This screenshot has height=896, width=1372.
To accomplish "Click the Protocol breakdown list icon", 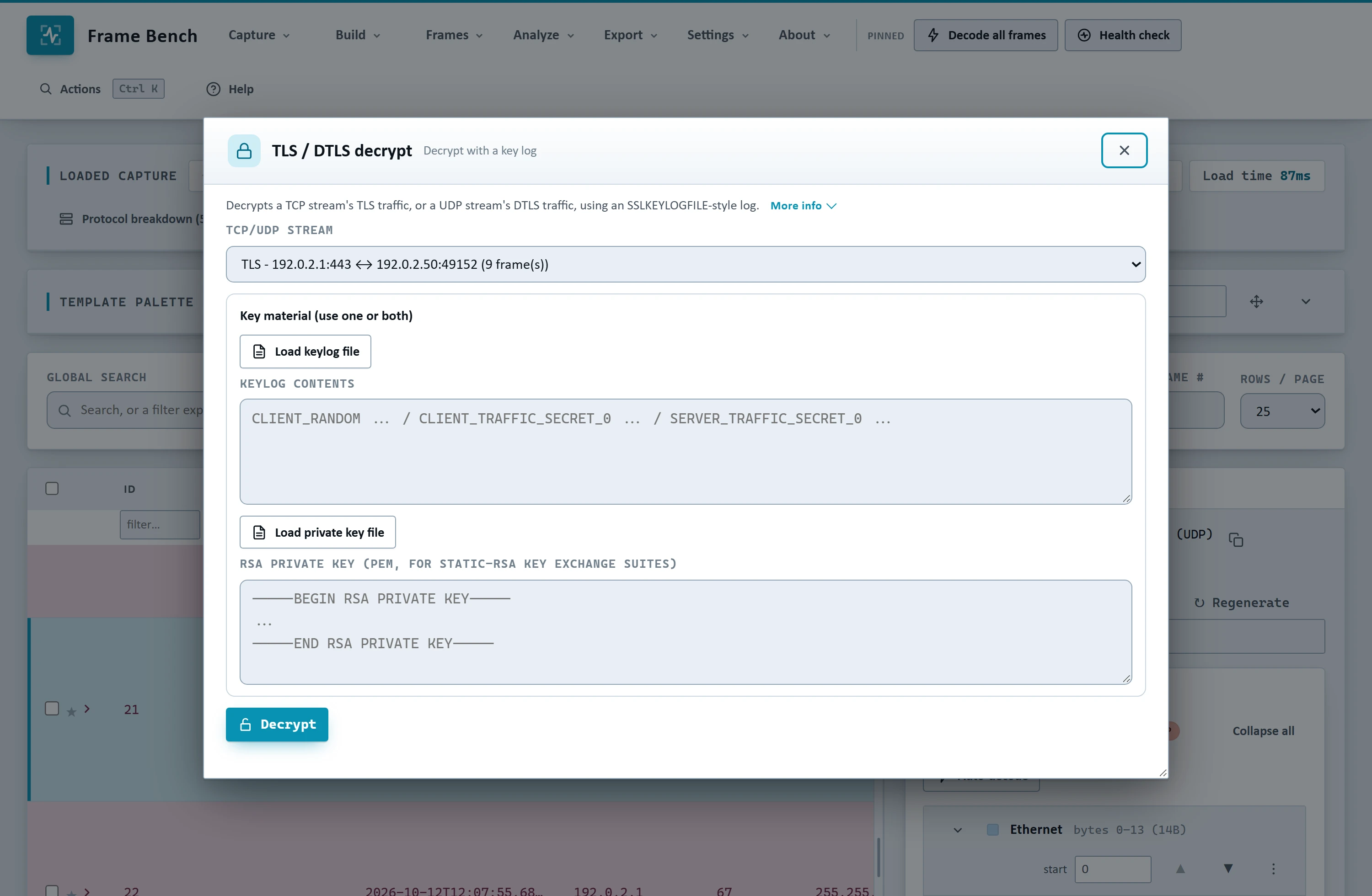I will (66, 219).
